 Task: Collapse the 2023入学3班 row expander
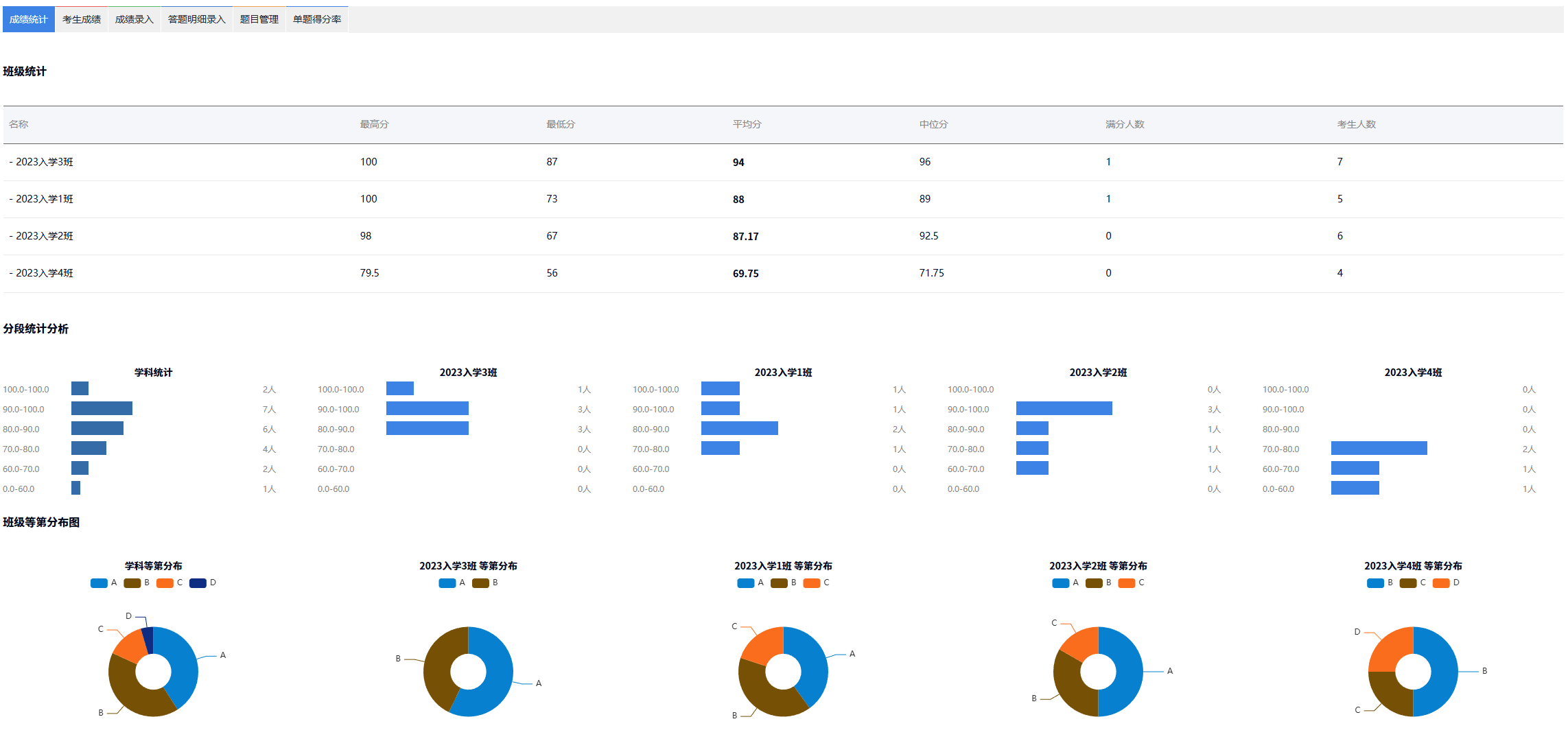tap(11, 162)
